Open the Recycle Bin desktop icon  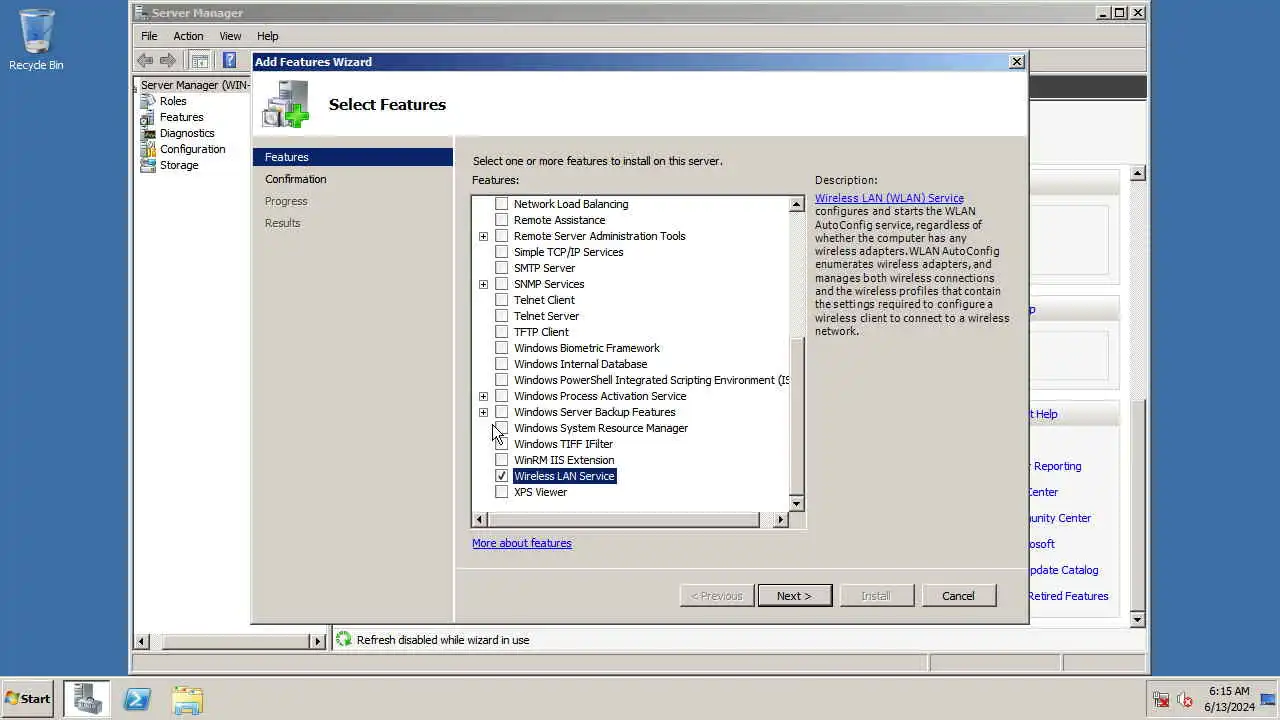[x=36, y=40]
